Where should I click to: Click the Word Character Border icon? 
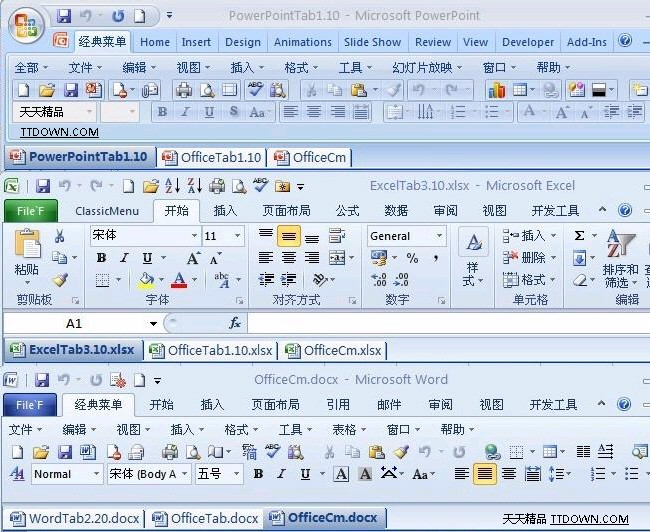point(341,474)
